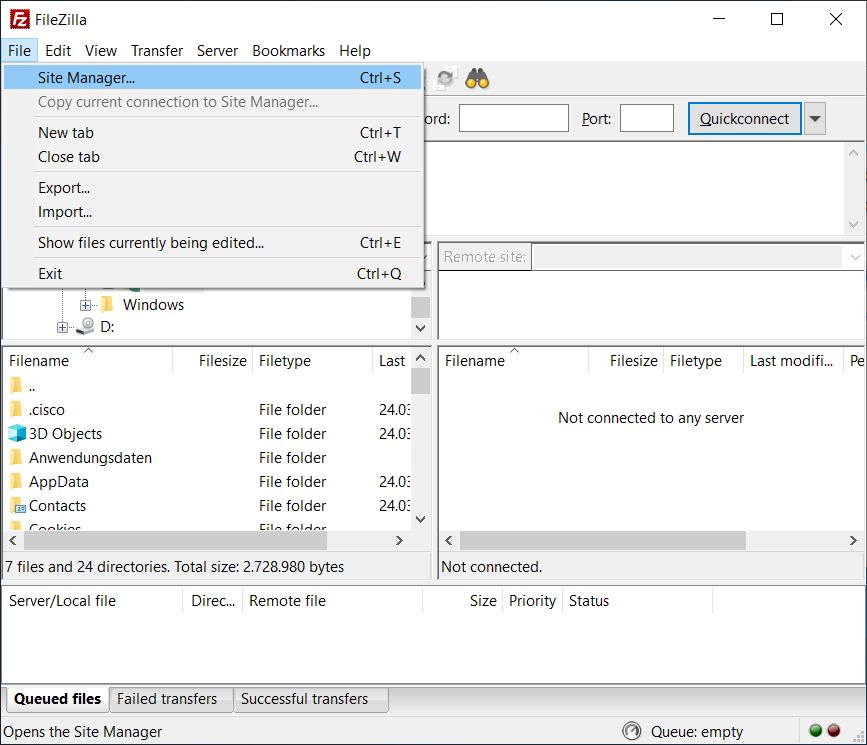
Task: Click the Contacts folder icon
Action: [x=17, y=506]
